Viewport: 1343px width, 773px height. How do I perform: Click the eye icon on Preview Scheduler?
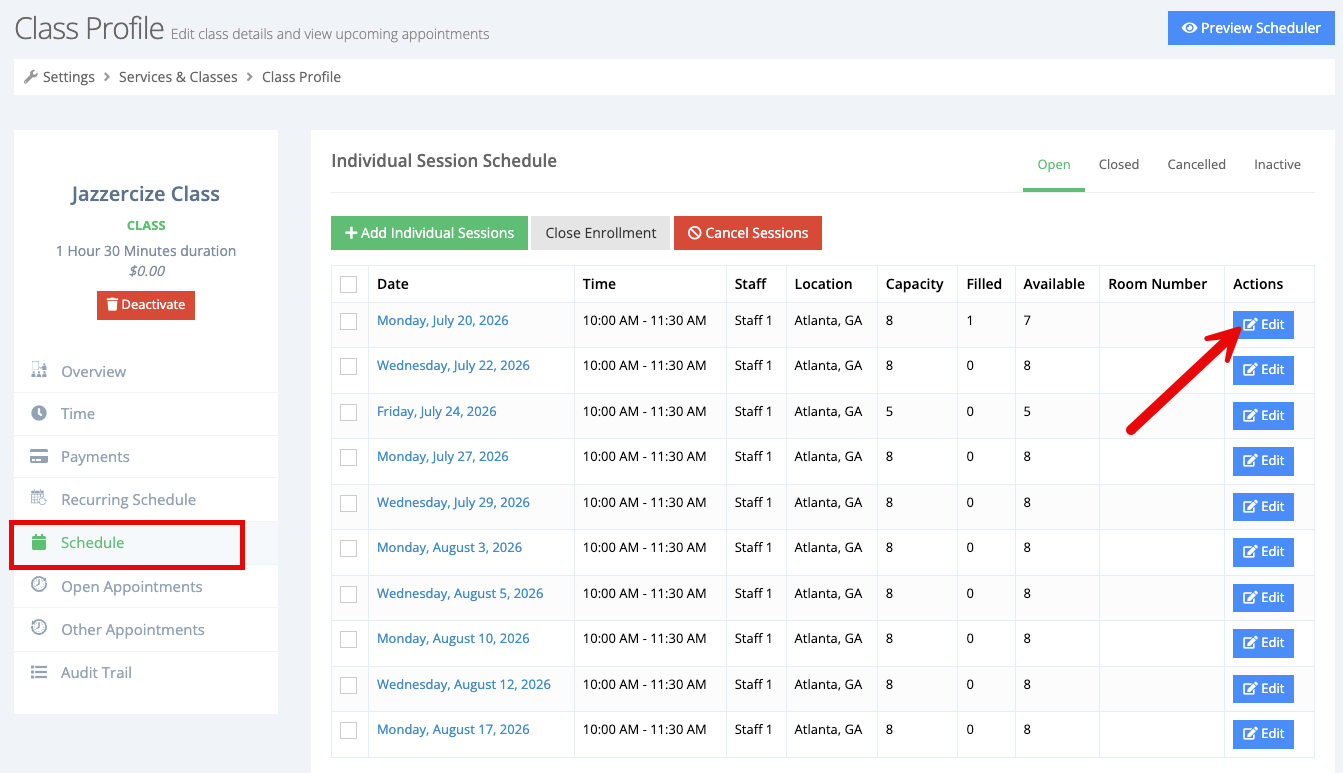[x=1189, y=28]
